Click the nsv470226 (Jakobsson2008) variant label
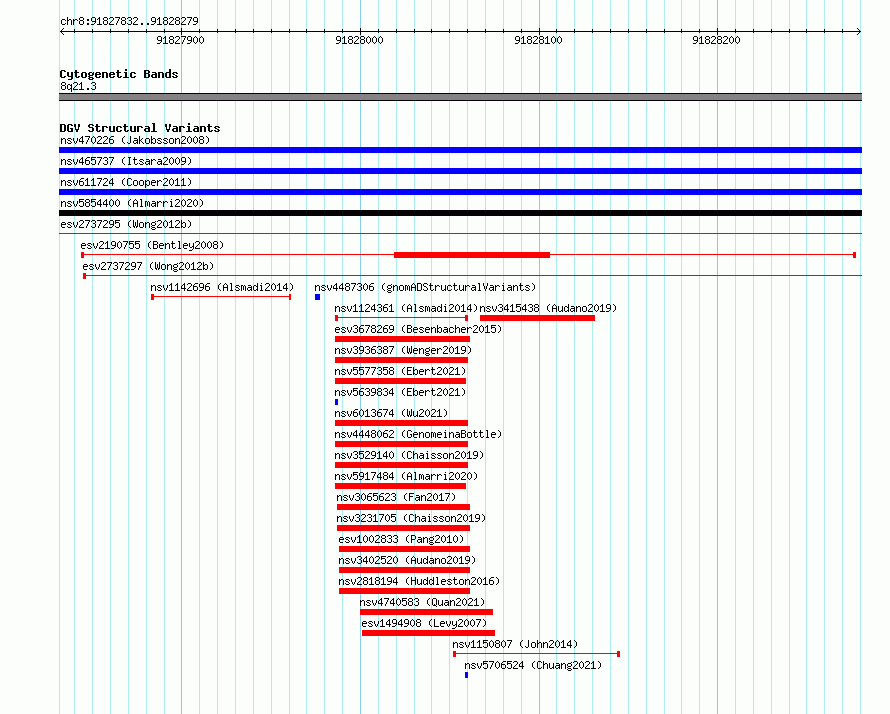The width and height of the screenshot is (890, 714). (x=135, y=140)
